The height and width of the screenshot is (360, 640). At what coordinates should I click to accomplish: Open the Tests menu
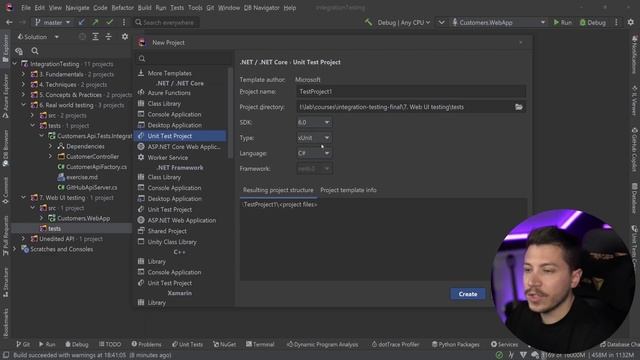(x=177, y=8)
